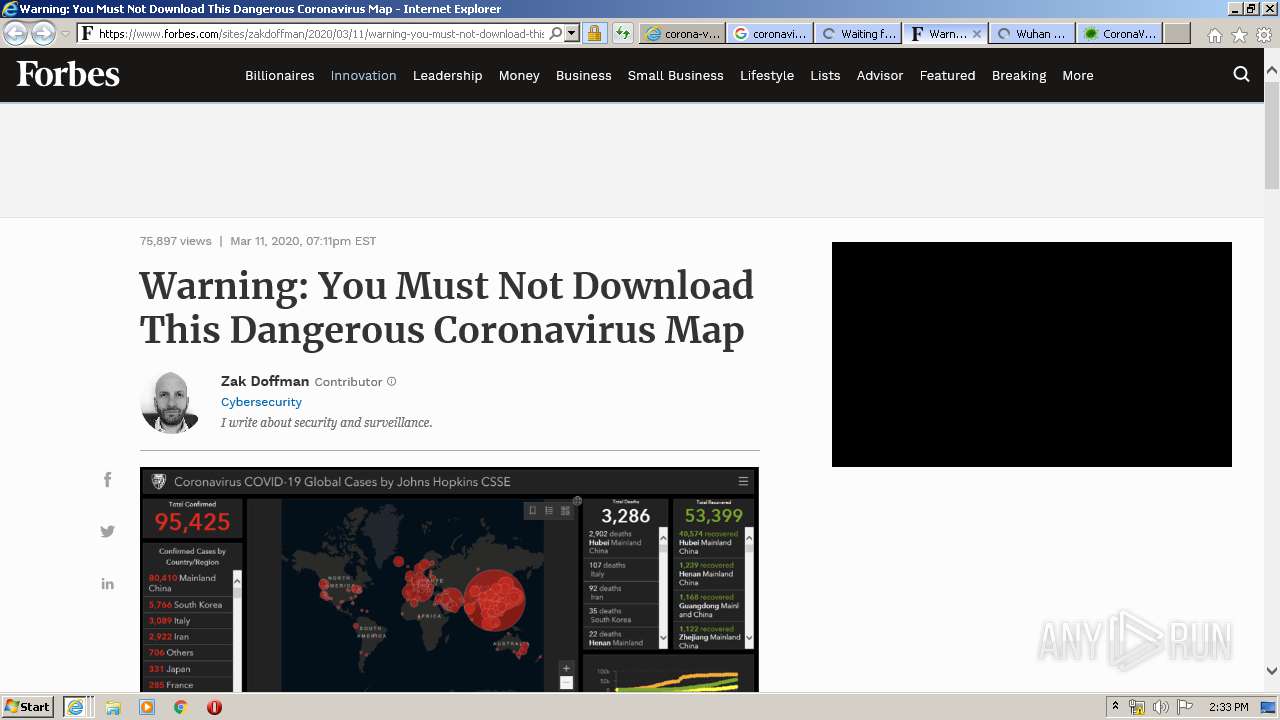The image size is (1280, 720).
Task: Open the IE Tools gear icon
Action: click(1264, 35)
